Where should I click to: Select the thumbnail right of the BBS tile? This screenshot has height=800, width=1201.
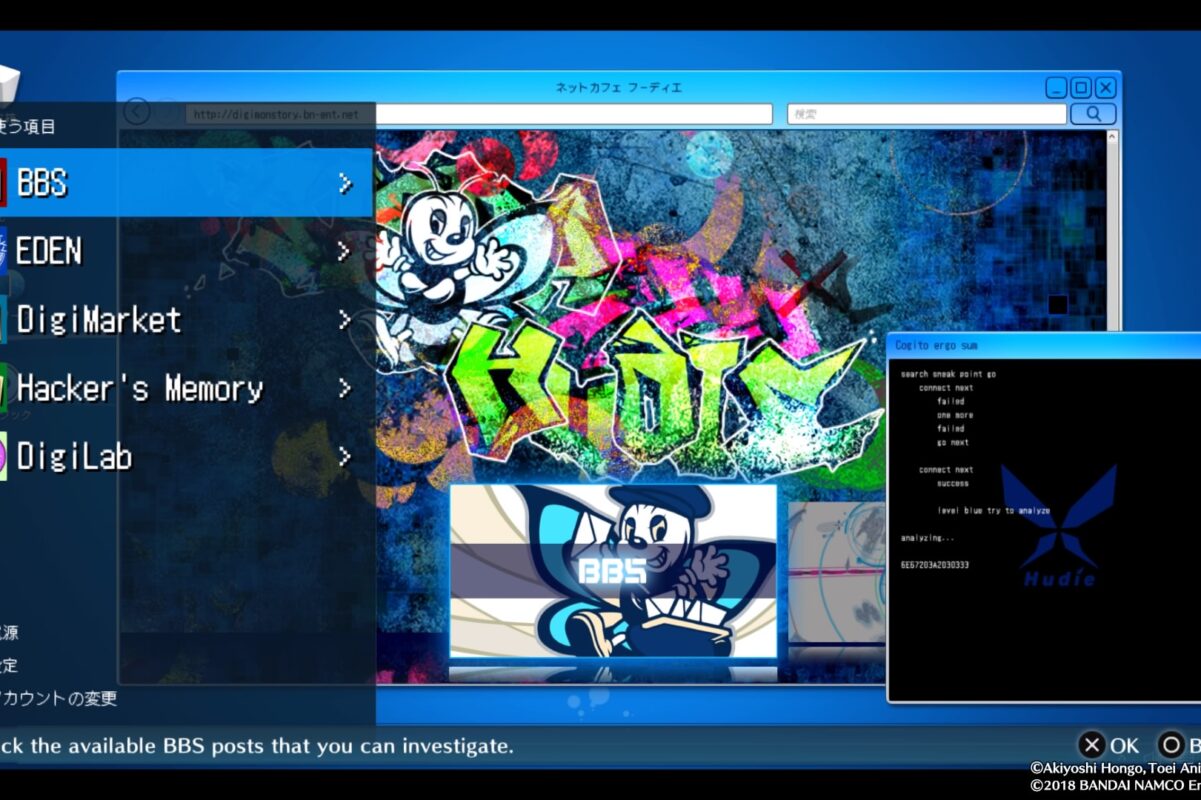tap(838, 572)
